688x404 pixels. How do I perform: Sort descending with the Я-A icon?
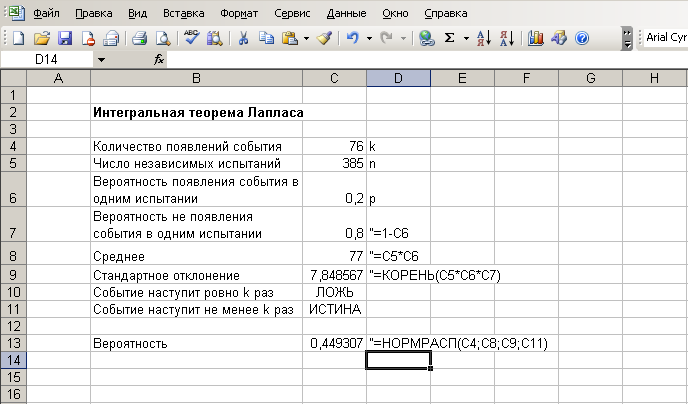coord(507,38)
